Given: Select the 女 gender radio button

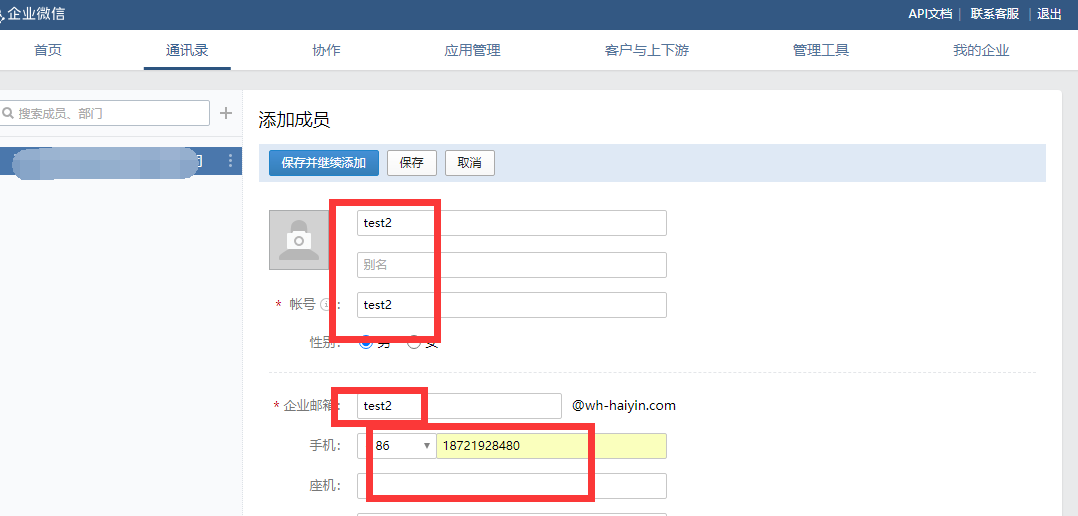Looking at the screenshot, I should click(413, 342).
